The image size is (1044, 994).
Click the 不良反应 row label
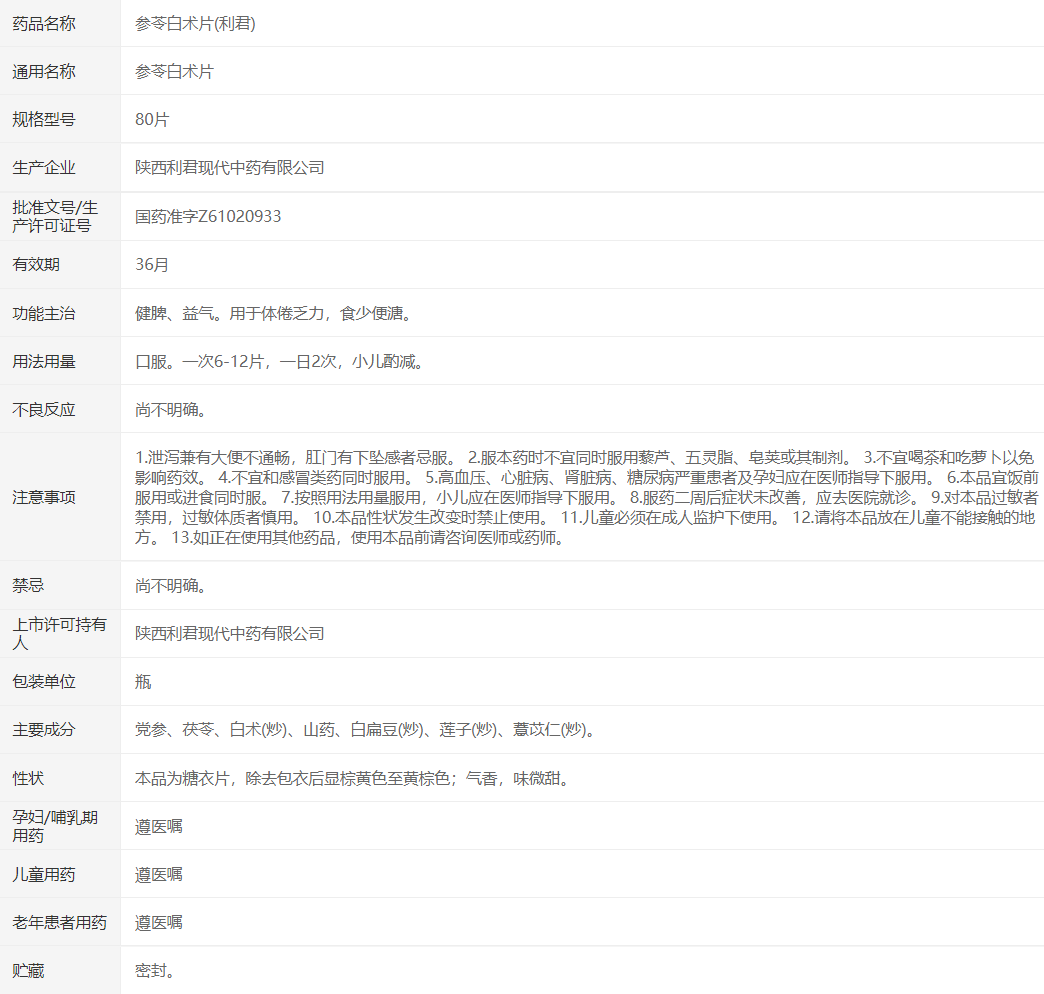pyautogui.click(x=44, y=410)
